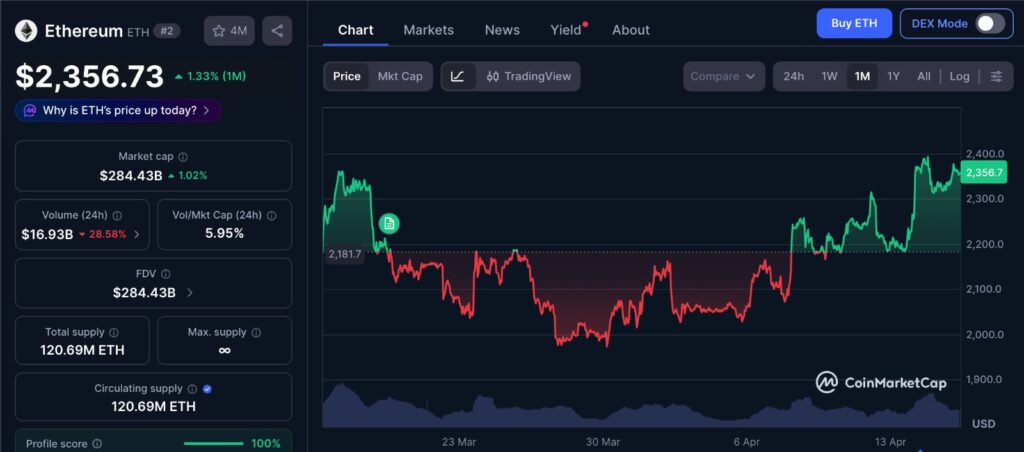Set chart range to 24h
Viewport: 1024px width, 452px height.
[793, 76]
